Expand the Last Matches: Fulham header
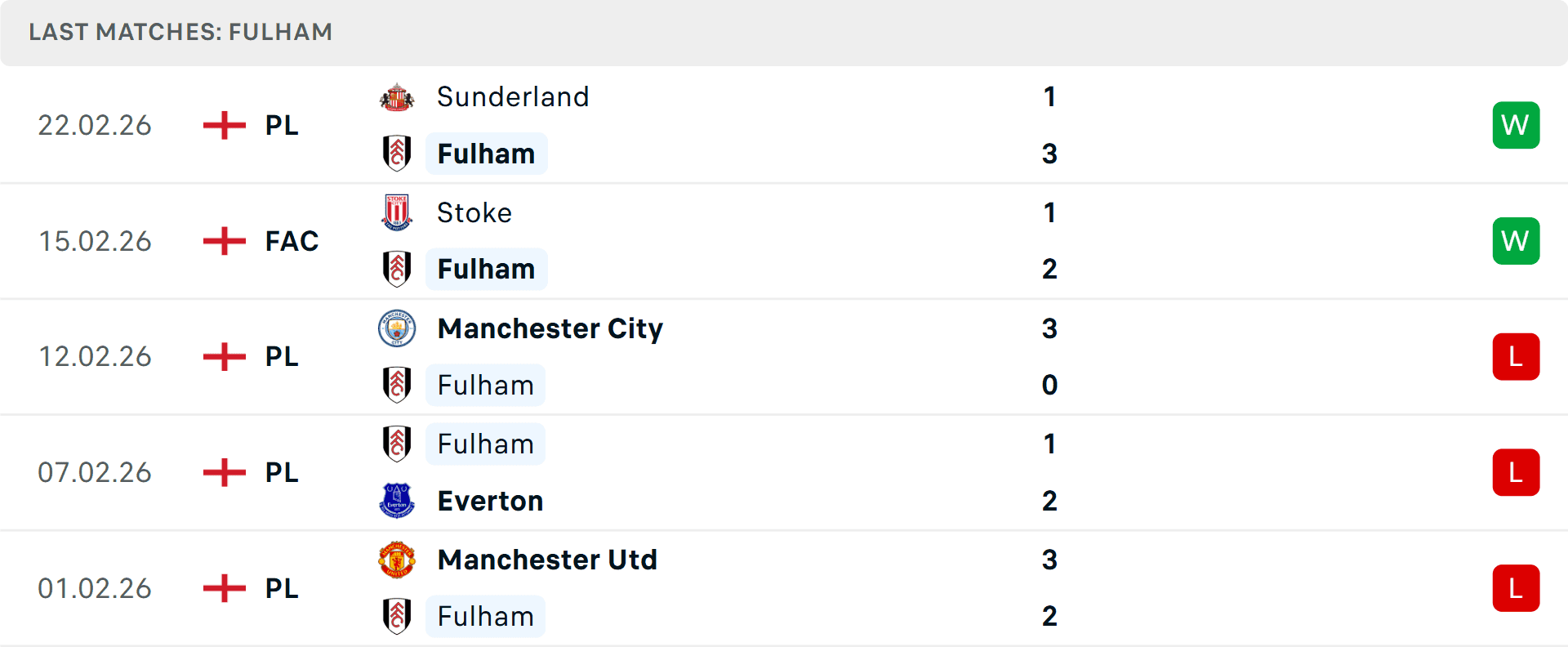 (180, 33)
